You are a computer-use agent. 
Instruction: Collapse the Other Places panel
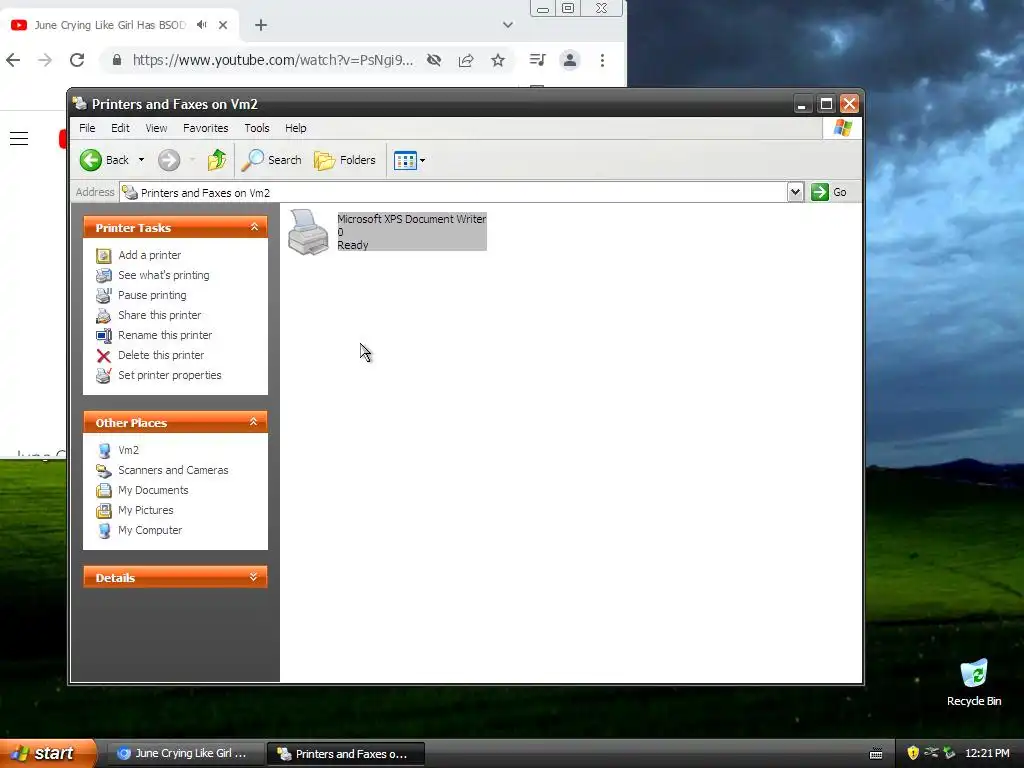pyautogui.click(x=254, y=423)
